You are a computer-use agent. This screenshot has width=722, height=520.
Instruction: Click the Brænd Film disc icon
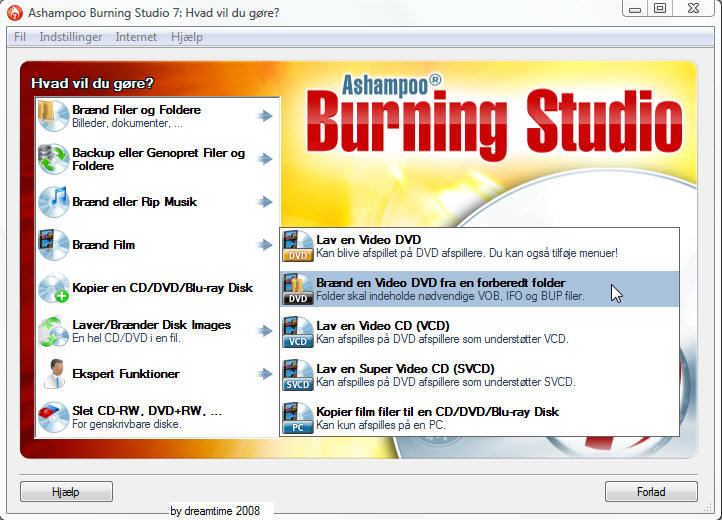tap(53, 245)
